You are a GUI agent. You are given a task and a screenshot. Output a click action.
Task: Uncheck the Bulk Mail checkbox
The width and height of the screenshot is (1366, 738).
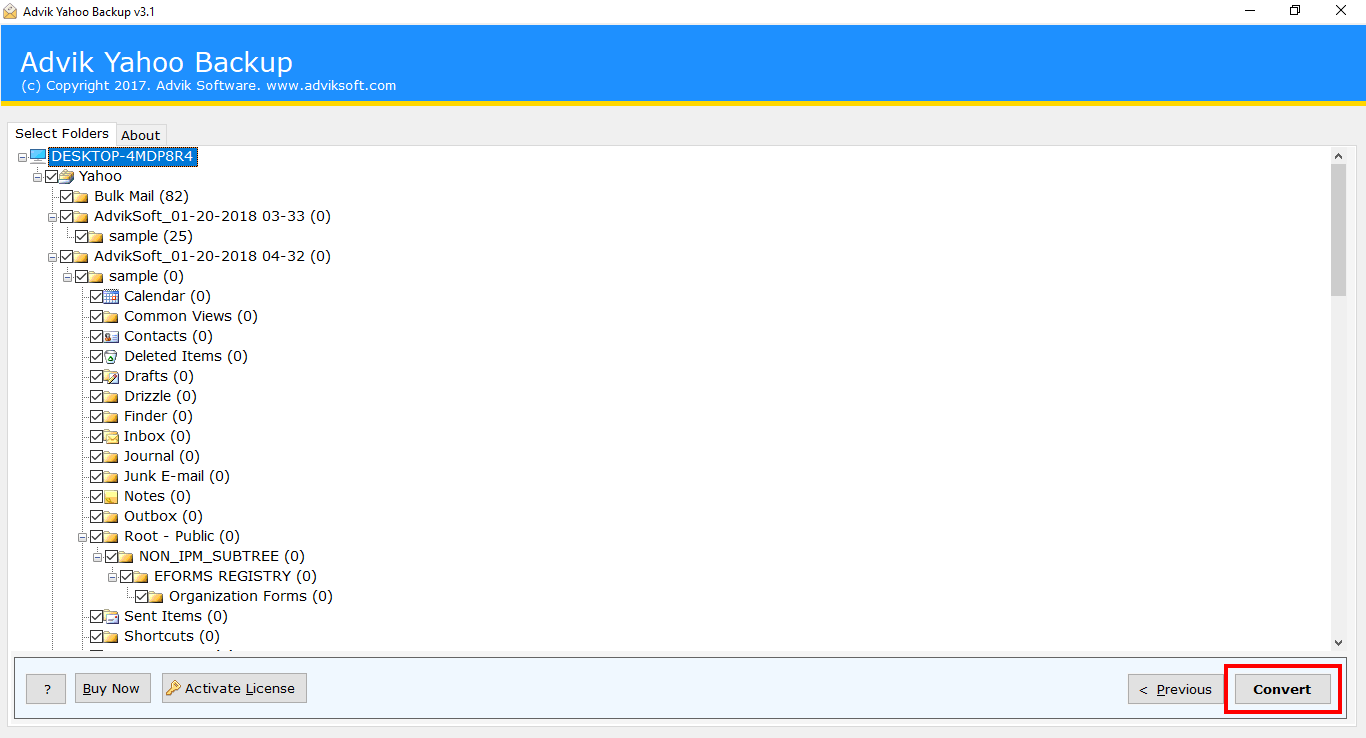(x=69, y=196)
